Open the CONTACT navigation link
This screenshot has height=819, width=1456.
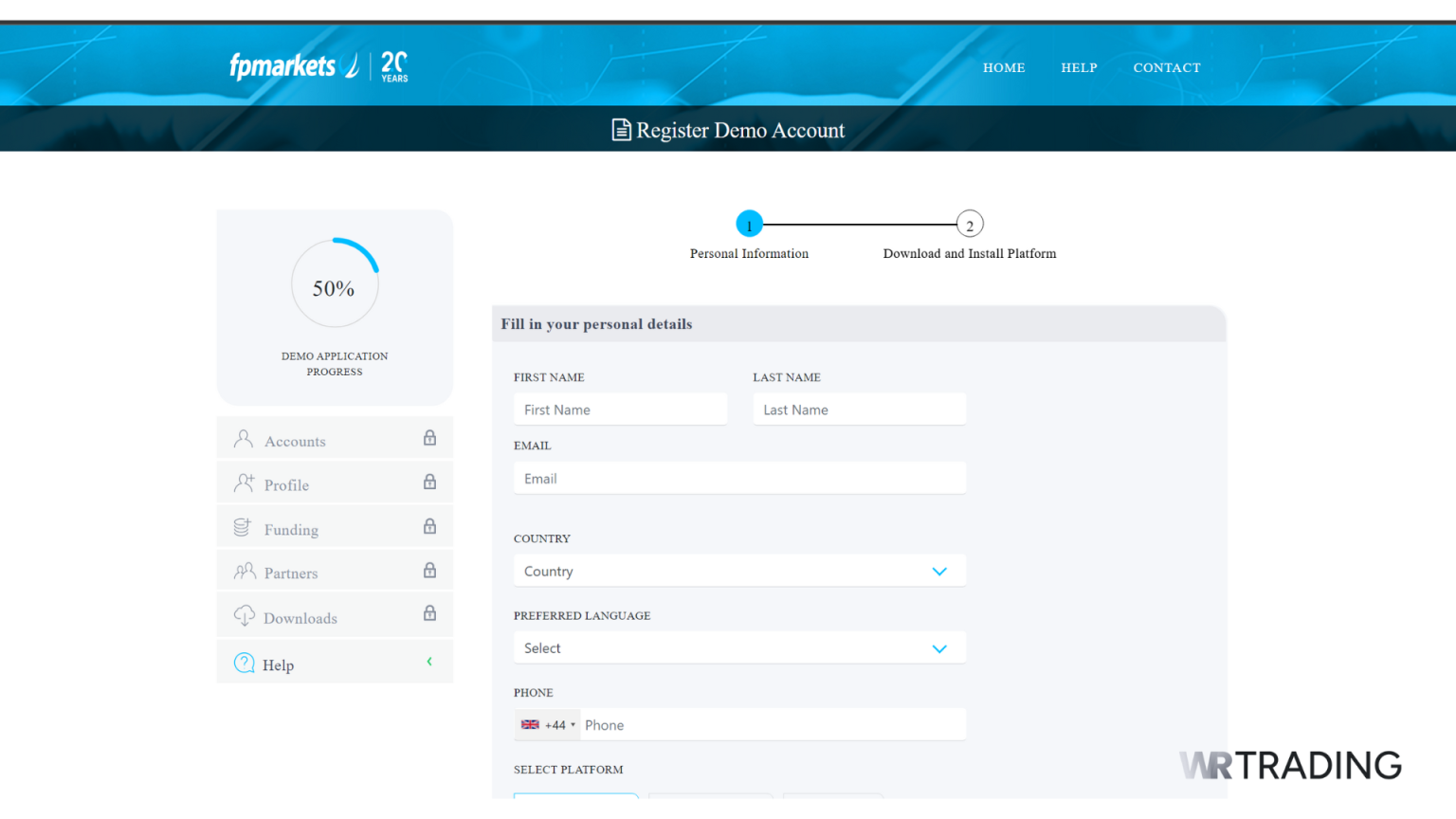(x=1166, y=68)
